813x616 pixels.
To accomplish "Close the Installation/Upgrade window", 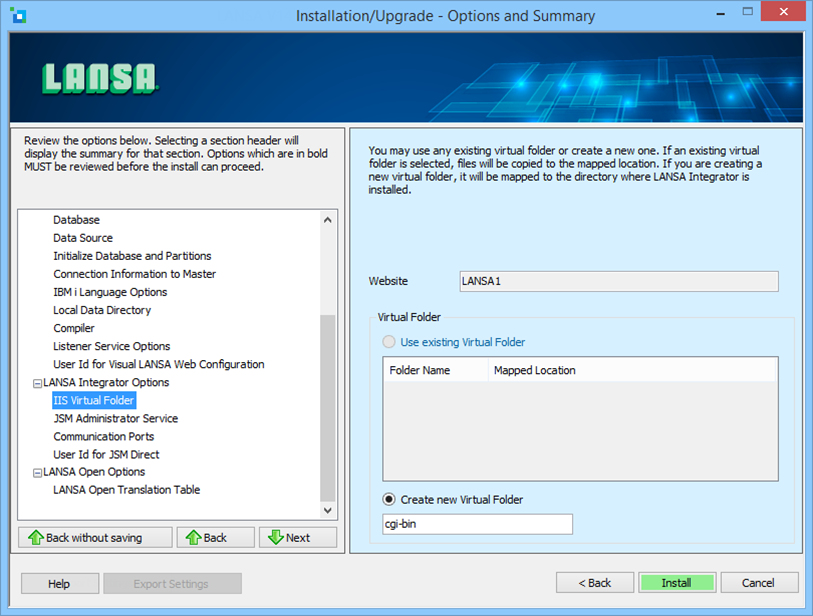I will click(783, 11).
